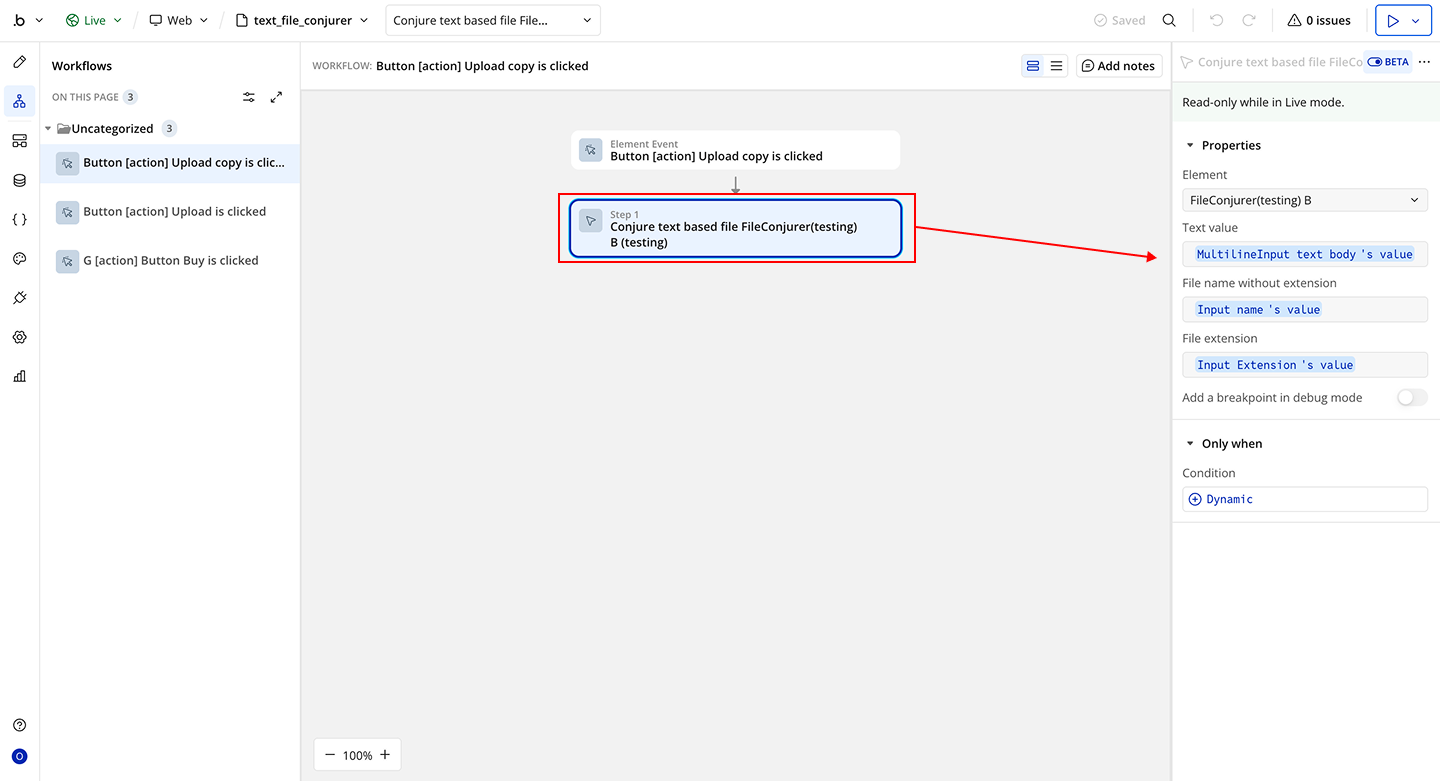
Task: Collapse the Properties section
Action: pos(1190,146)
